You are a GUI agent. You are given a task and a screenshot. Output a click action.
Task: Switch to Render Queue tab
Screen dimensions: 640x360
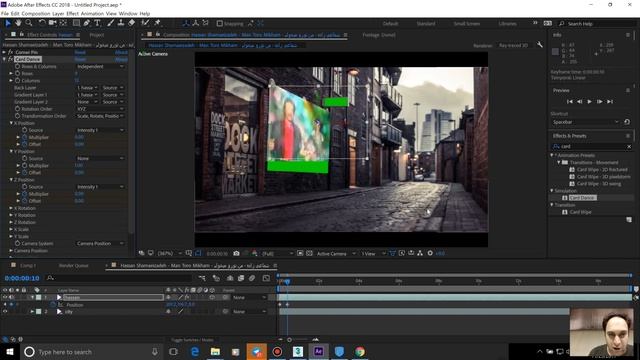pos(73,266)
